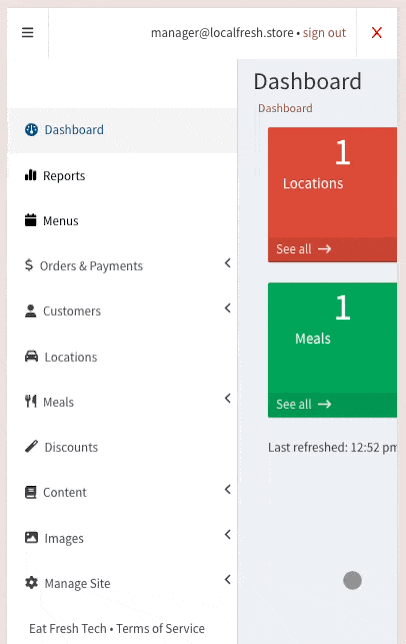
Task: Click the Images picture icon
Action: click(x=31, y=537)
